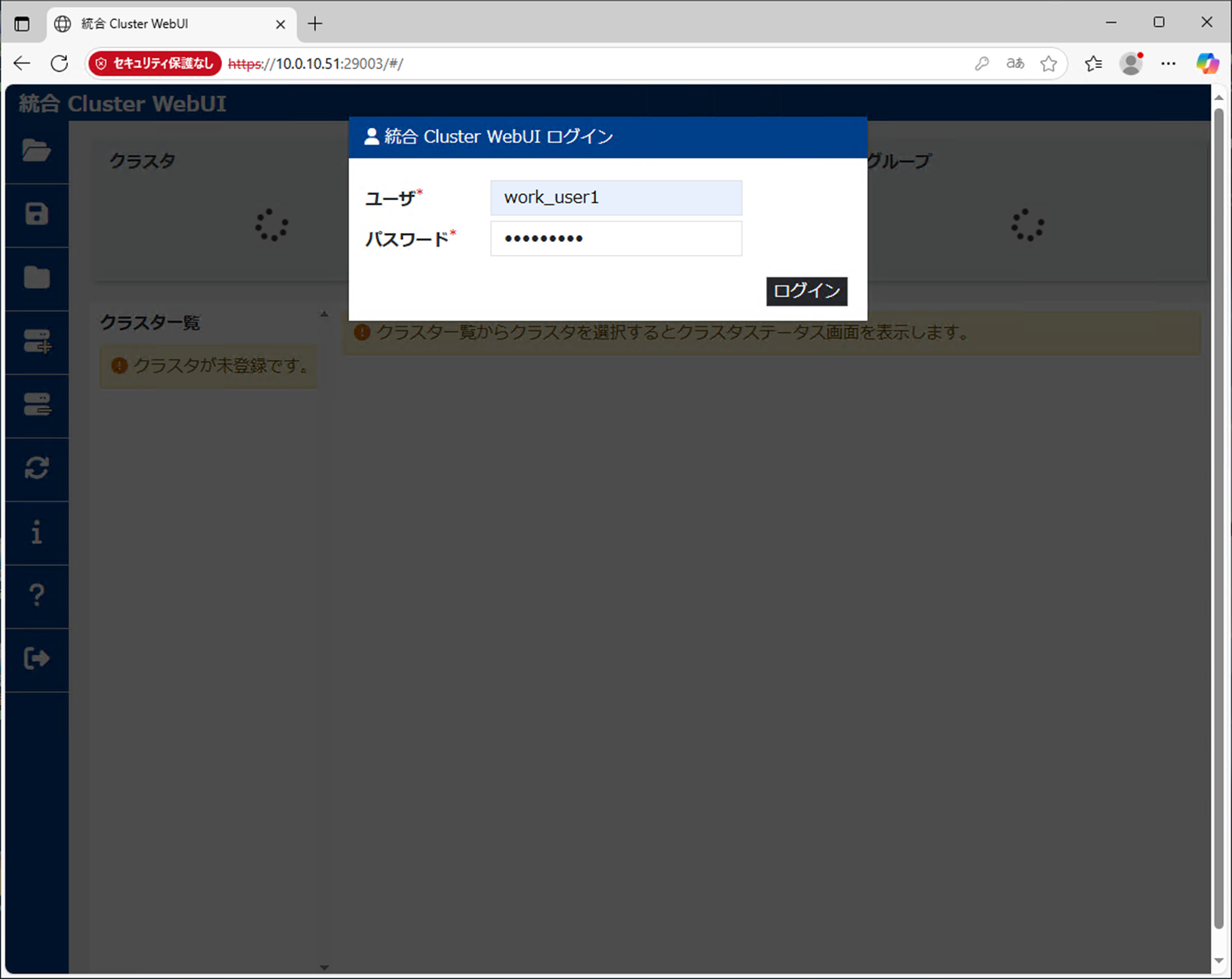Click the browser address bar URL
Screen dimensions: 1232x979
[316, 64]
